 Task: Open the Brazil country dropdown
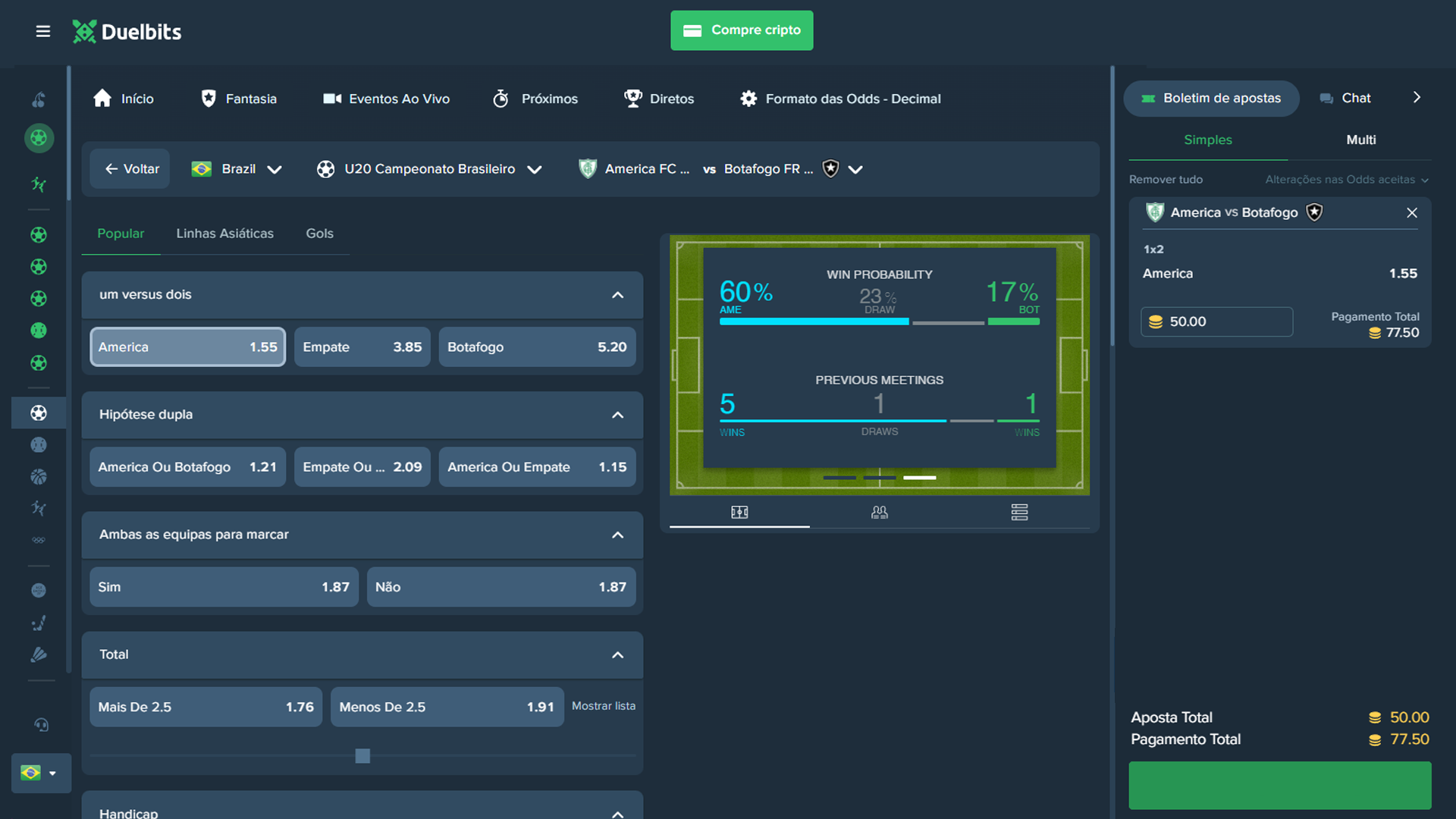coord(237,169)
